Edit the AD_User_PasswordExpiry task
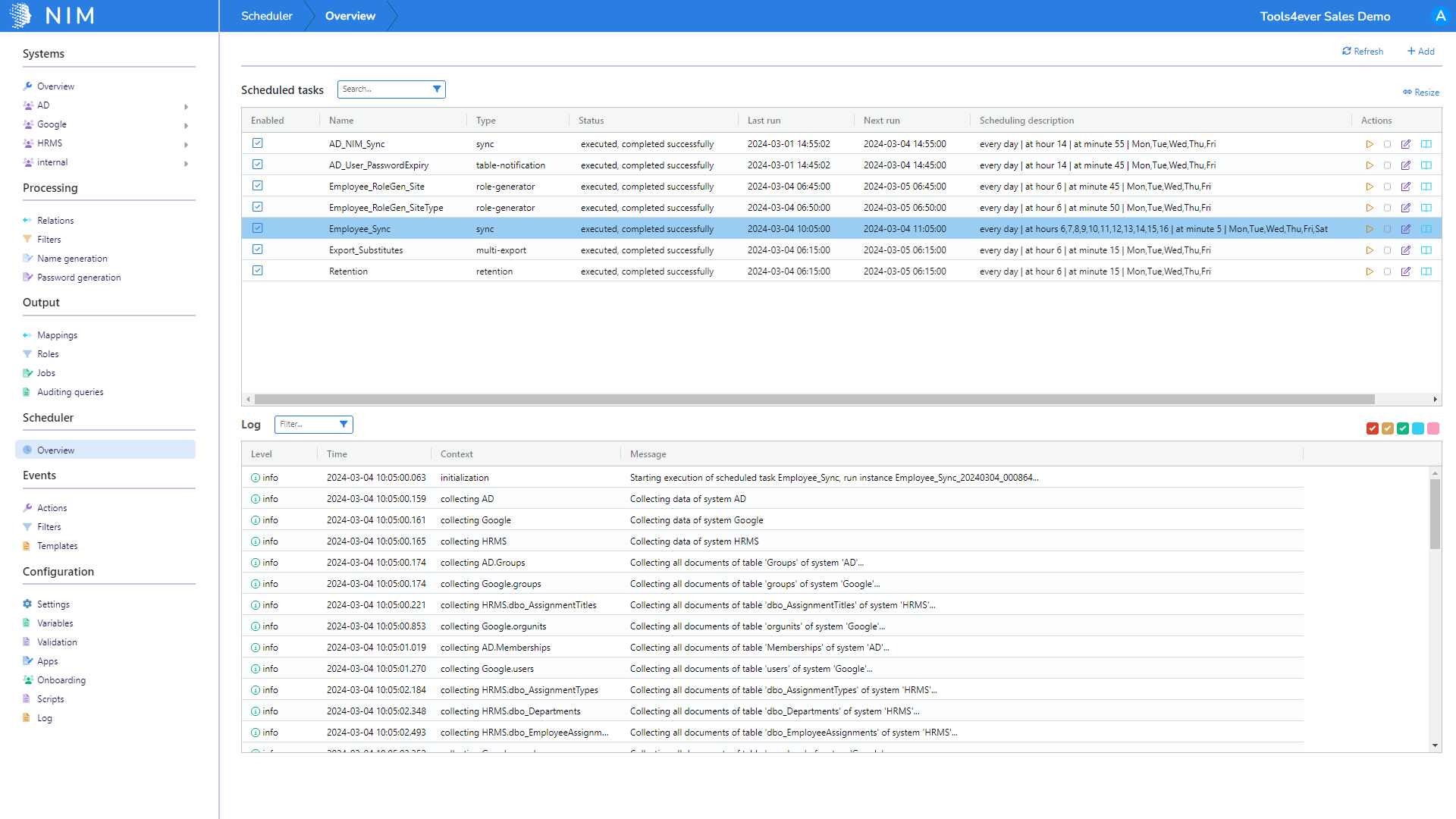Viewport: 1456px width, 819px height. (1406, 165)
